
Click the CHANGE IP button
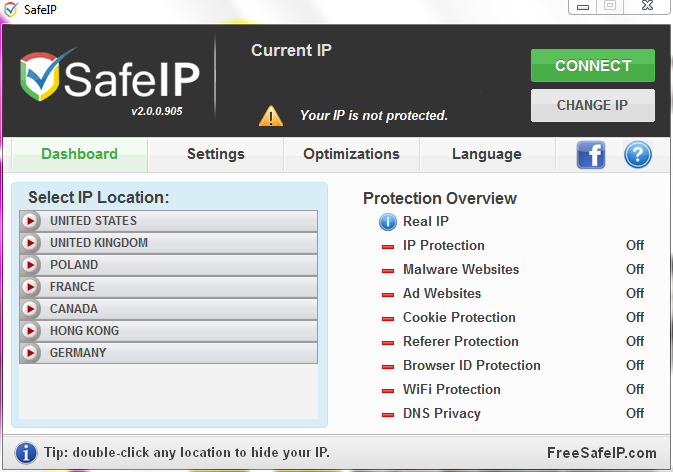click(592, 105)
